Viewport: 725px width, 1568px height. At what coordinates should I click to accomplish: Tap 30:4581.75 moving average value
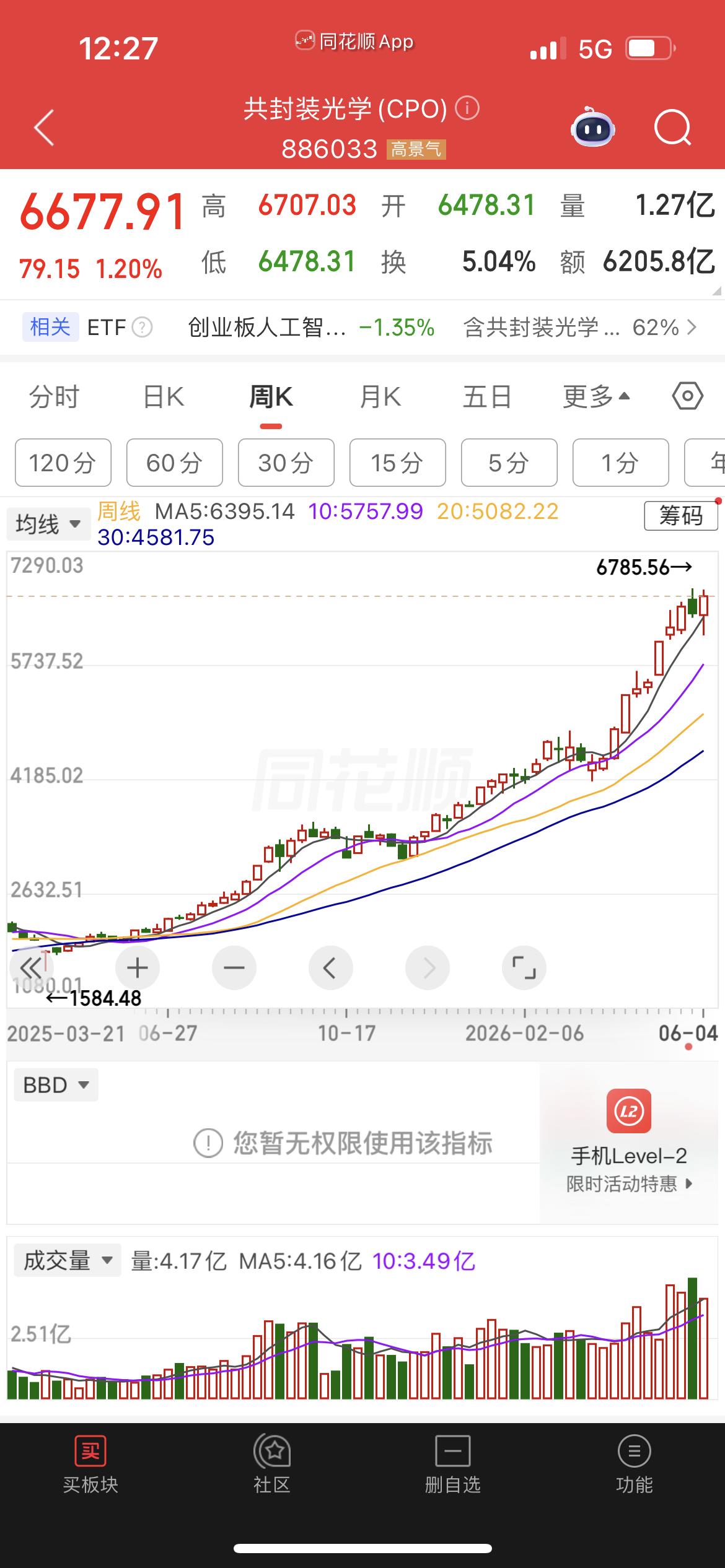pos(156,538)
